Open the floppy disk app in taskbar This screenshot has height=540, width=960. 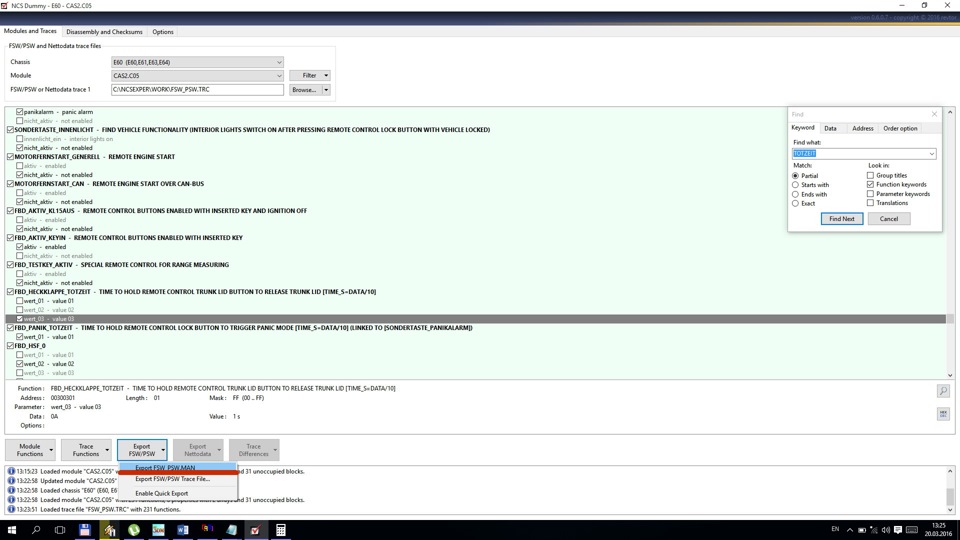click(x=84, y=530)
